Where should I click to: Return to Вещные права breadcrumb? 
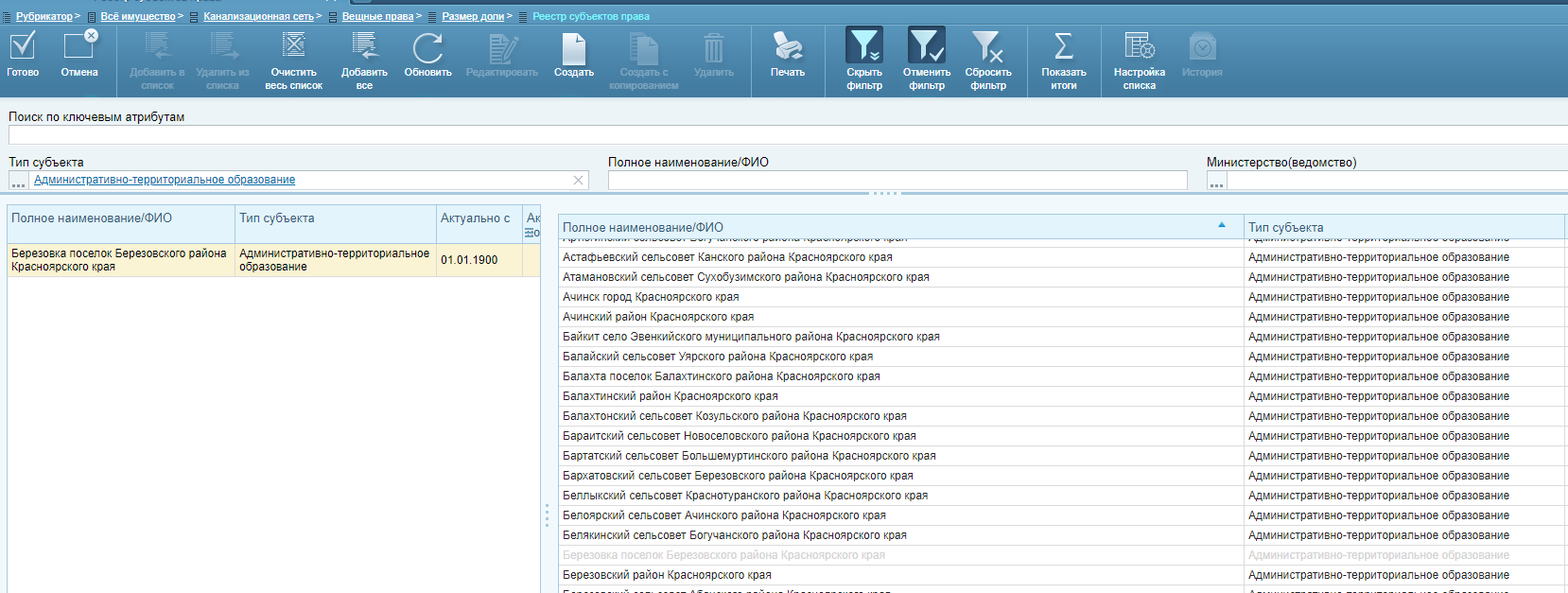coord(377,16)
